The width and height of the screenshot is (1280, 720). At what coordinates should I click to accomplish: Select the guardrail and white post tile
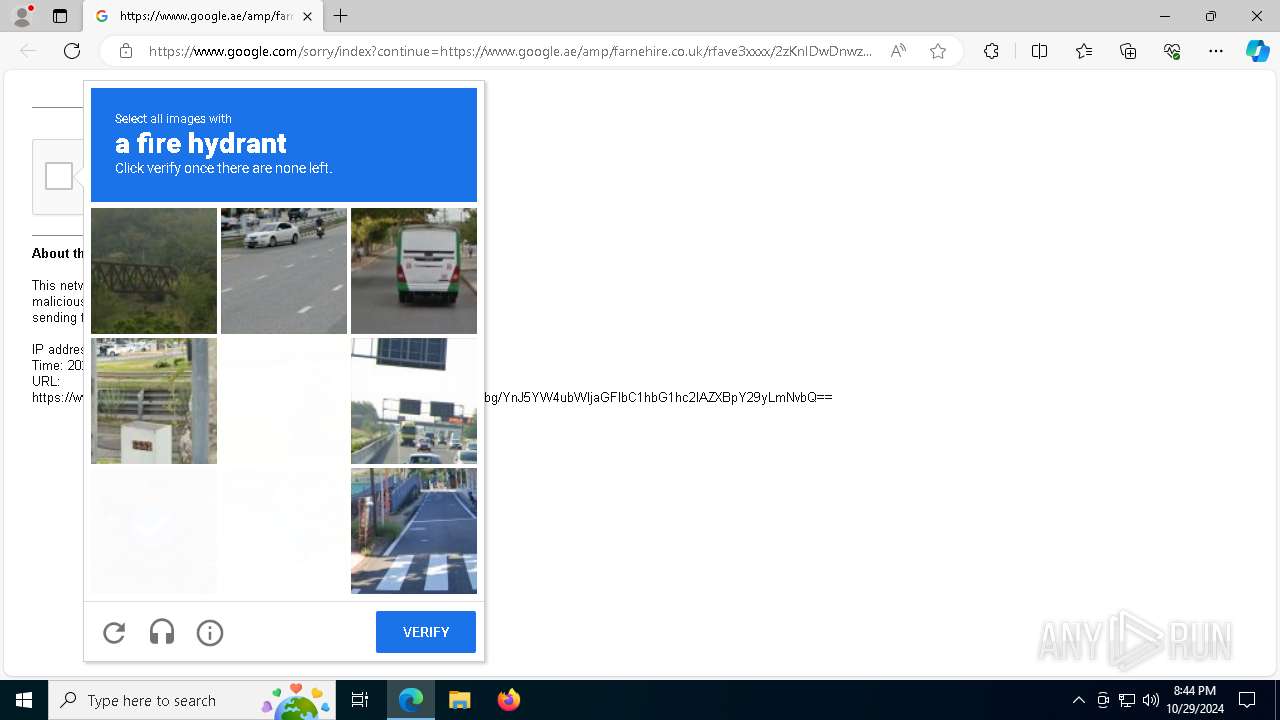click(x=154, y=401)
